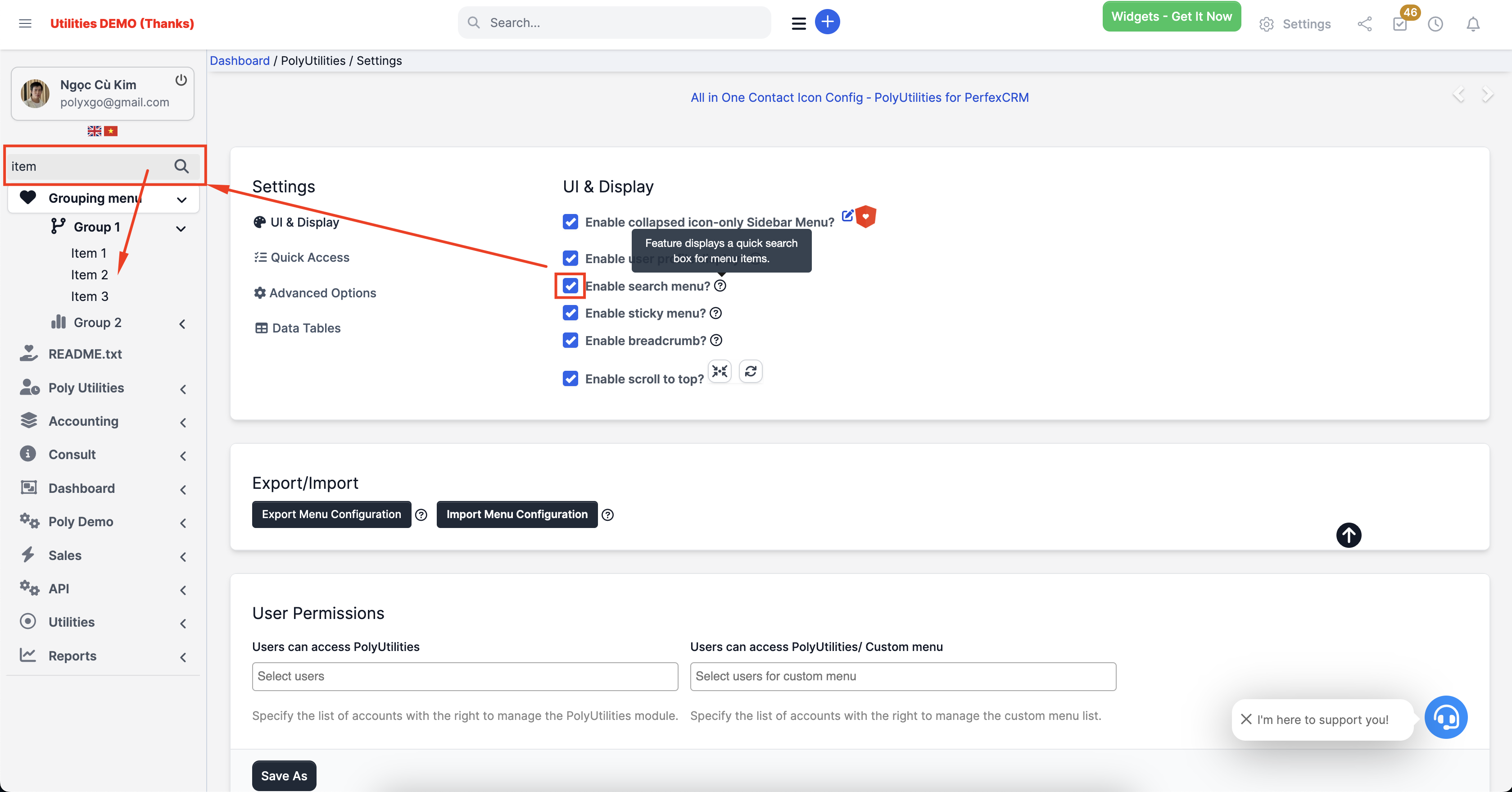The image size is (1512, 792).
Task: Click the share icon in top bar
Action: [1365, 24]
